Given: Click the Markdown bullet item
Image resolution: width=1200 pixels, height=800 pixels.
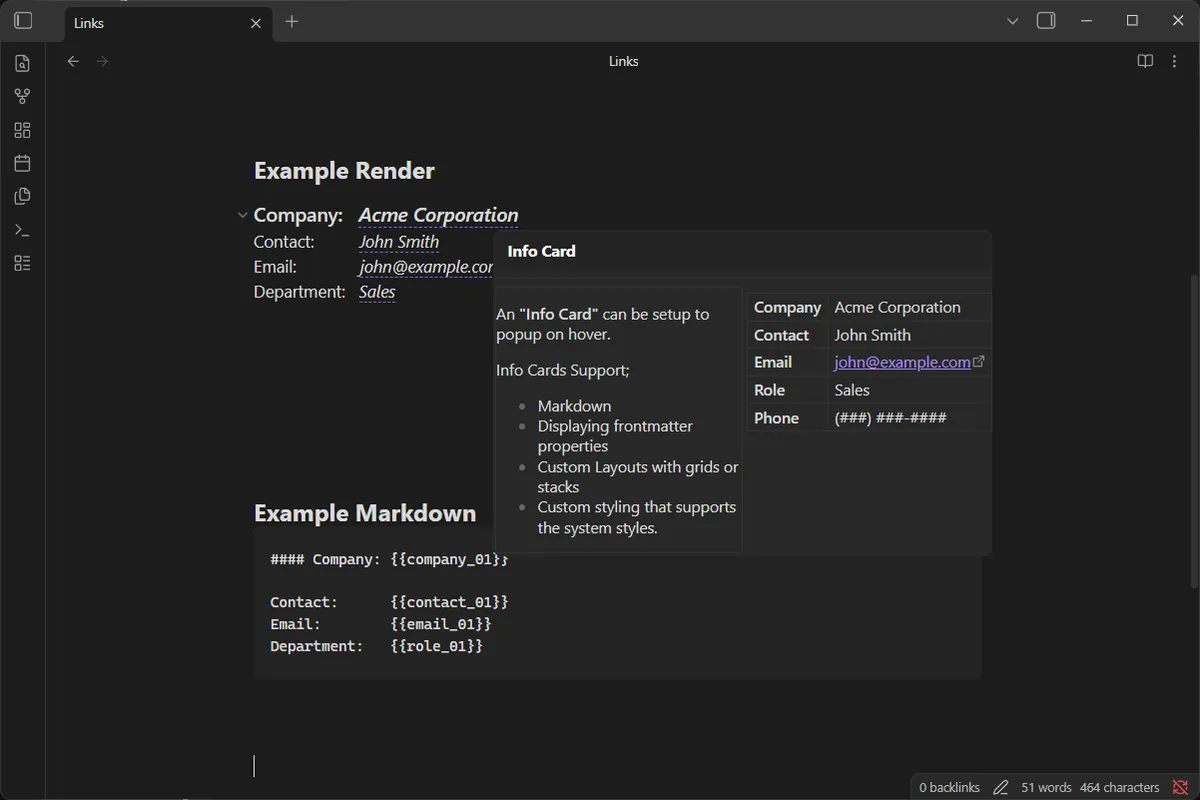Looking at the screenshot, I should pos(574,406).
